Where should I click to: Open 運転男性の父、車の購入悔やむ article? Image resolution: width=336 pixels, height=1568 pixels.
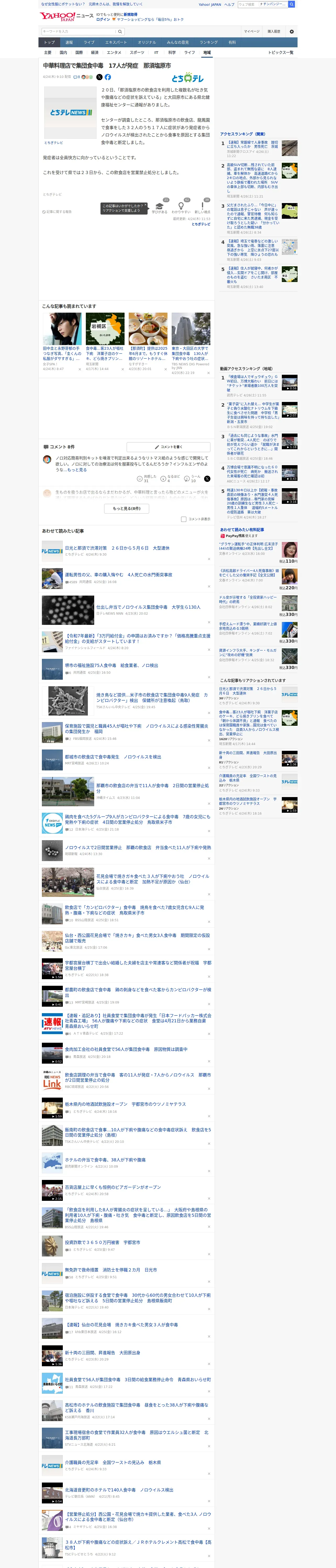point(118,575)
